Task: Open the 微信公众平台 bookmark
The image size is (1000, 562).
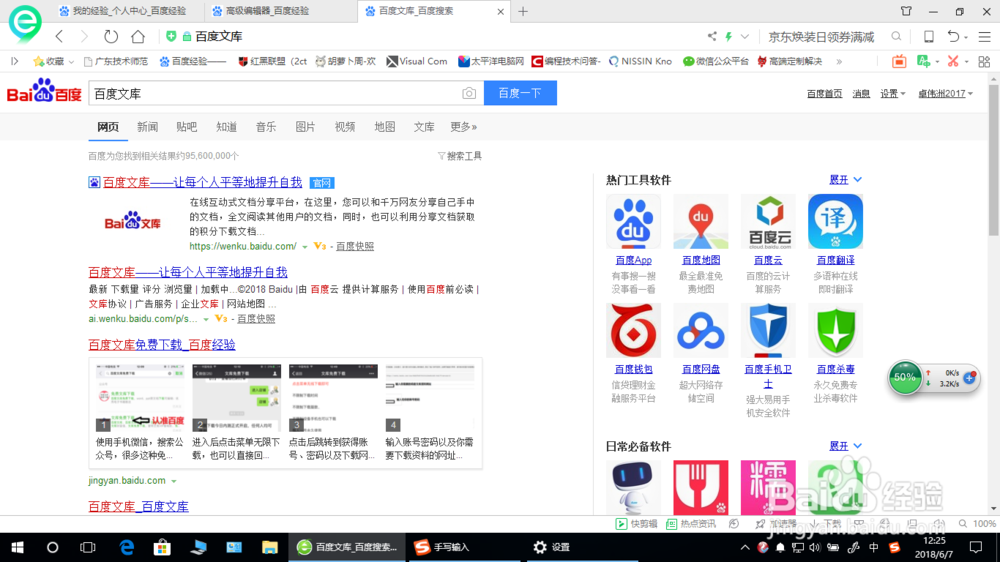Action: tap(716, 61)
